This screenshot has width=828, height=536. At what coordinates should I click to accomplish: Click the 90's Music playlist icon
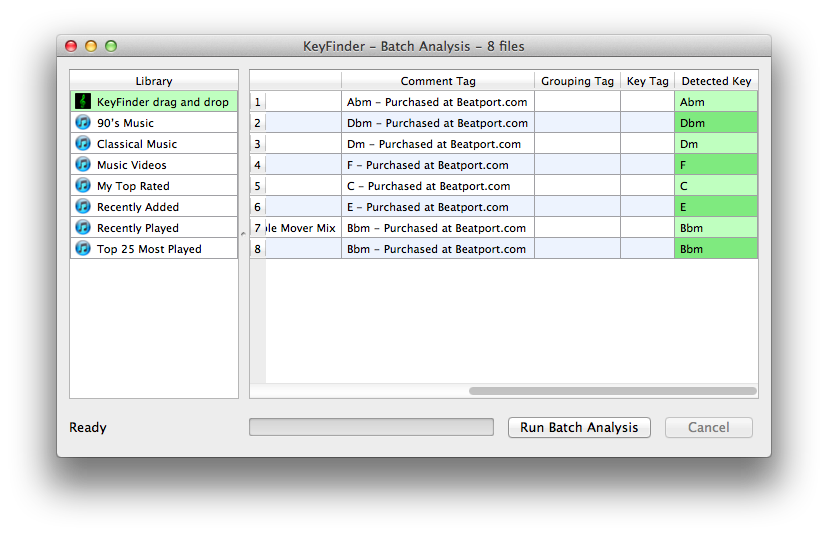84,123
